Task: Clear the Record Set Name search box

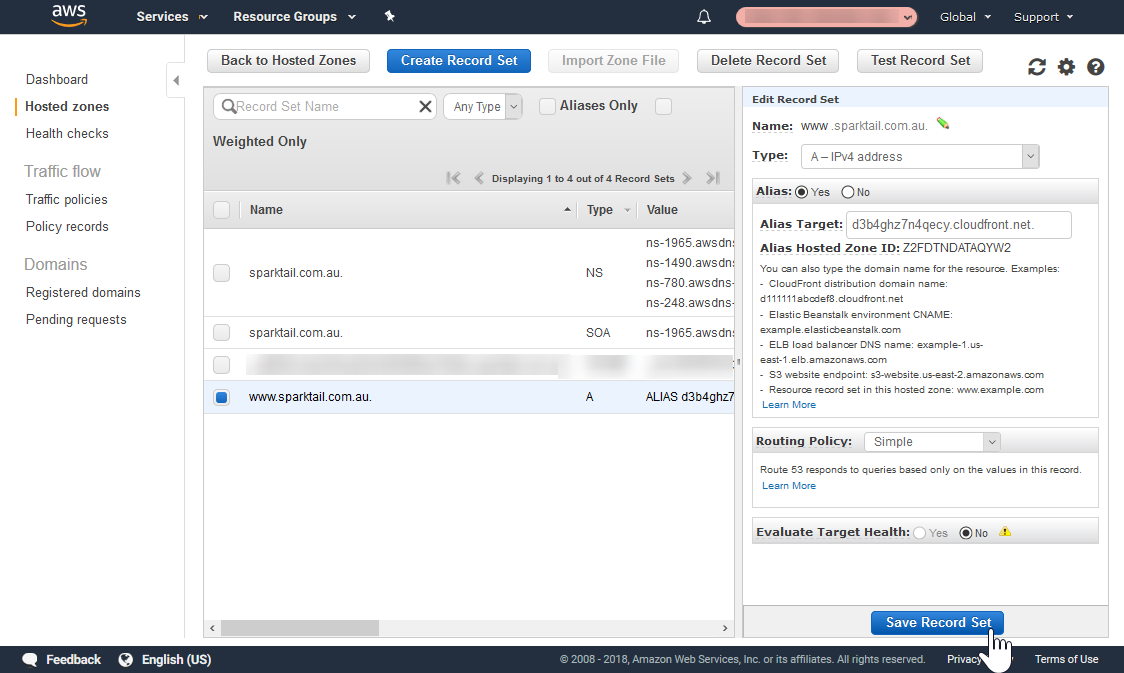Action: click(425, 106)
